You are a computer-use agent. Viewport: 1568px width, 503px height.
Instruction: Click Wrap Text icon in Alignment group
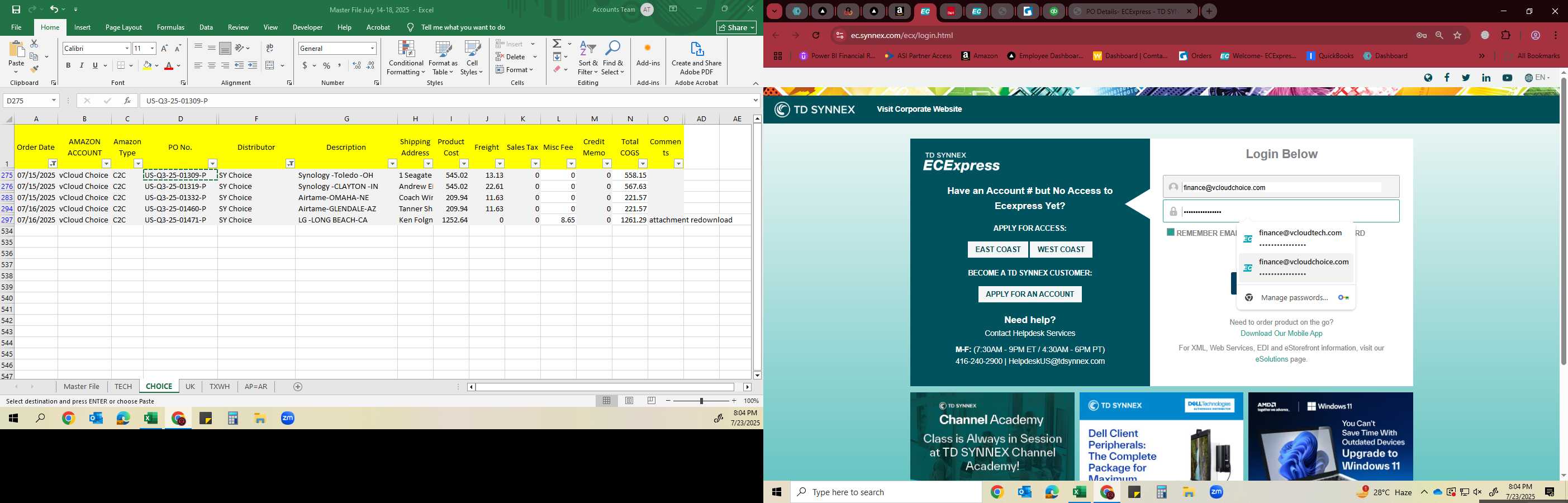click(x=270, y=49)
